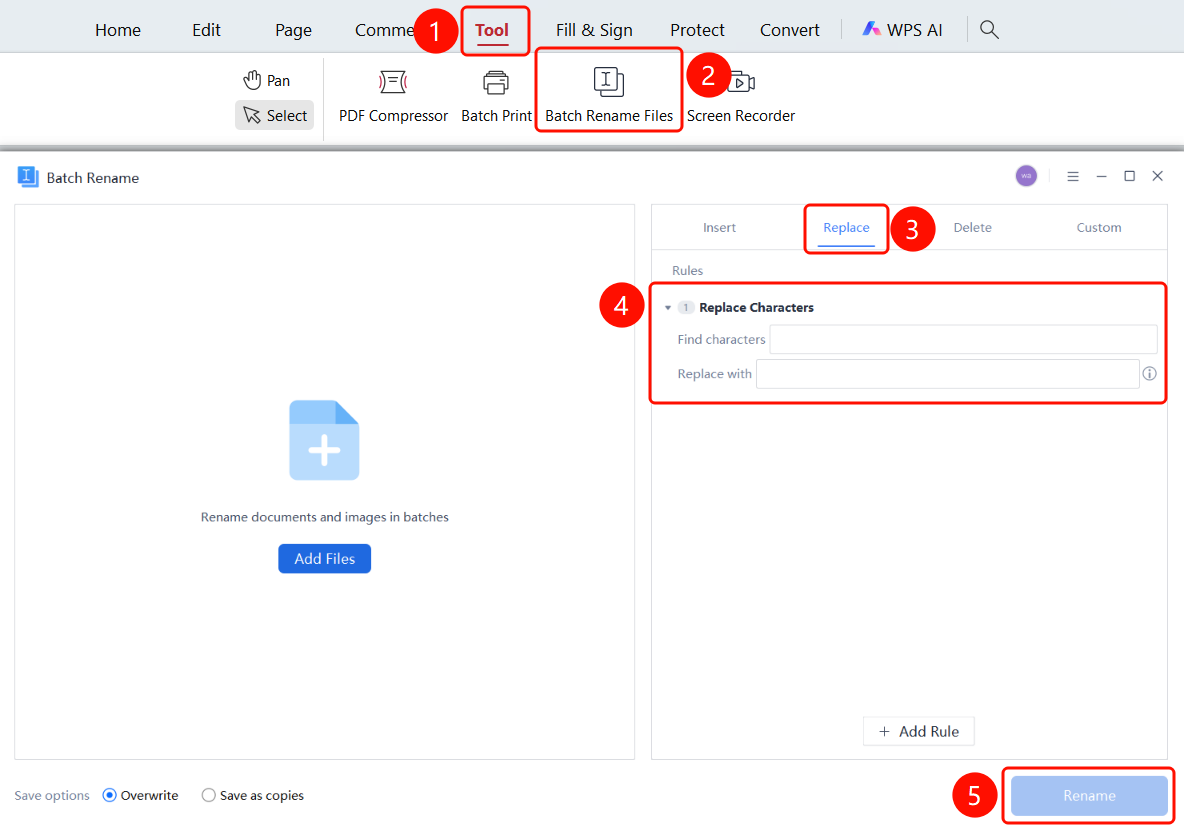Click 'Rename documents and images in batches' text
1184x831 pixels.
coord(325,517)
